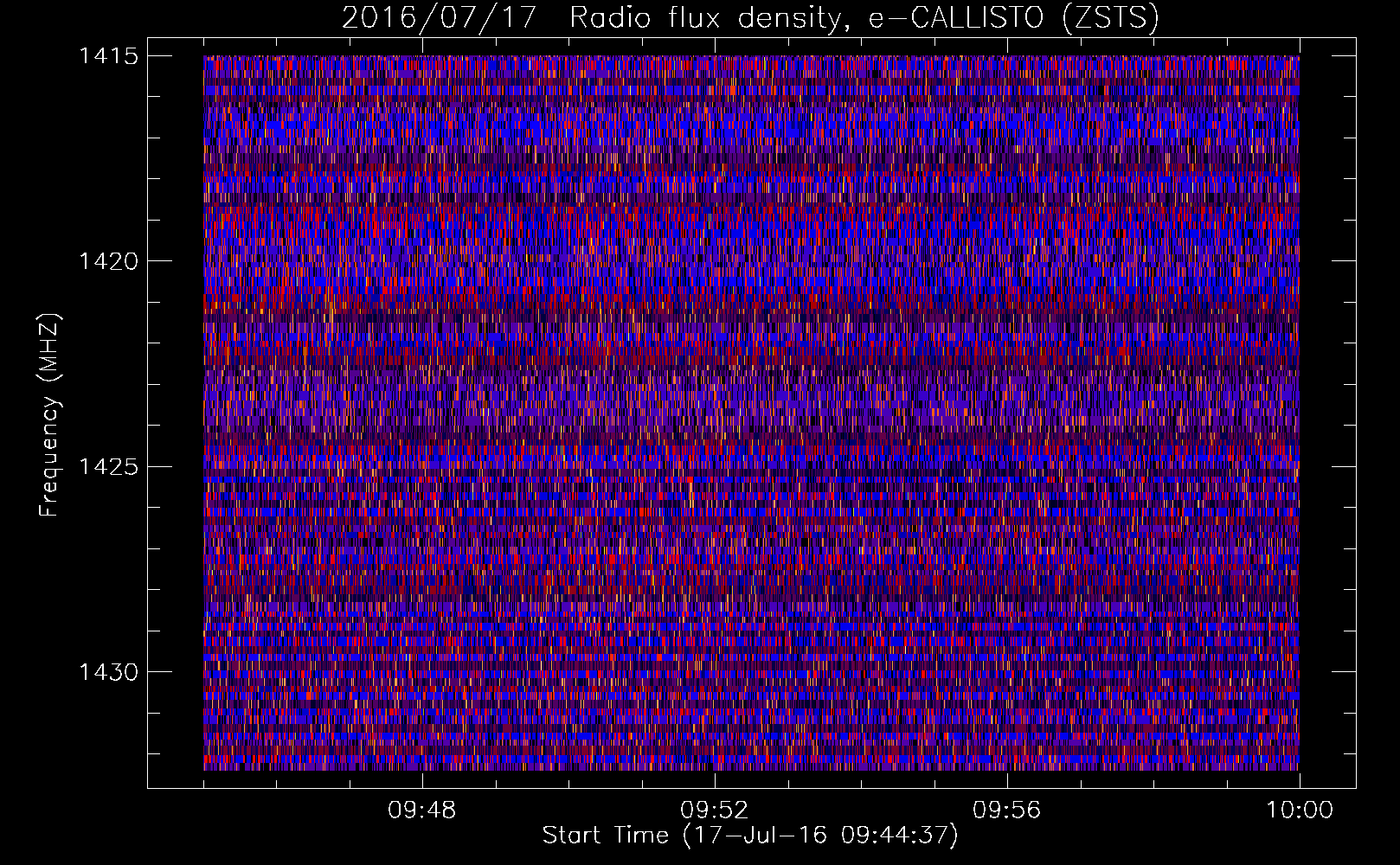This screenshot has height=865, width=1400.
Task: Click the 10:00 time tick label
Action: point(1300,811)
